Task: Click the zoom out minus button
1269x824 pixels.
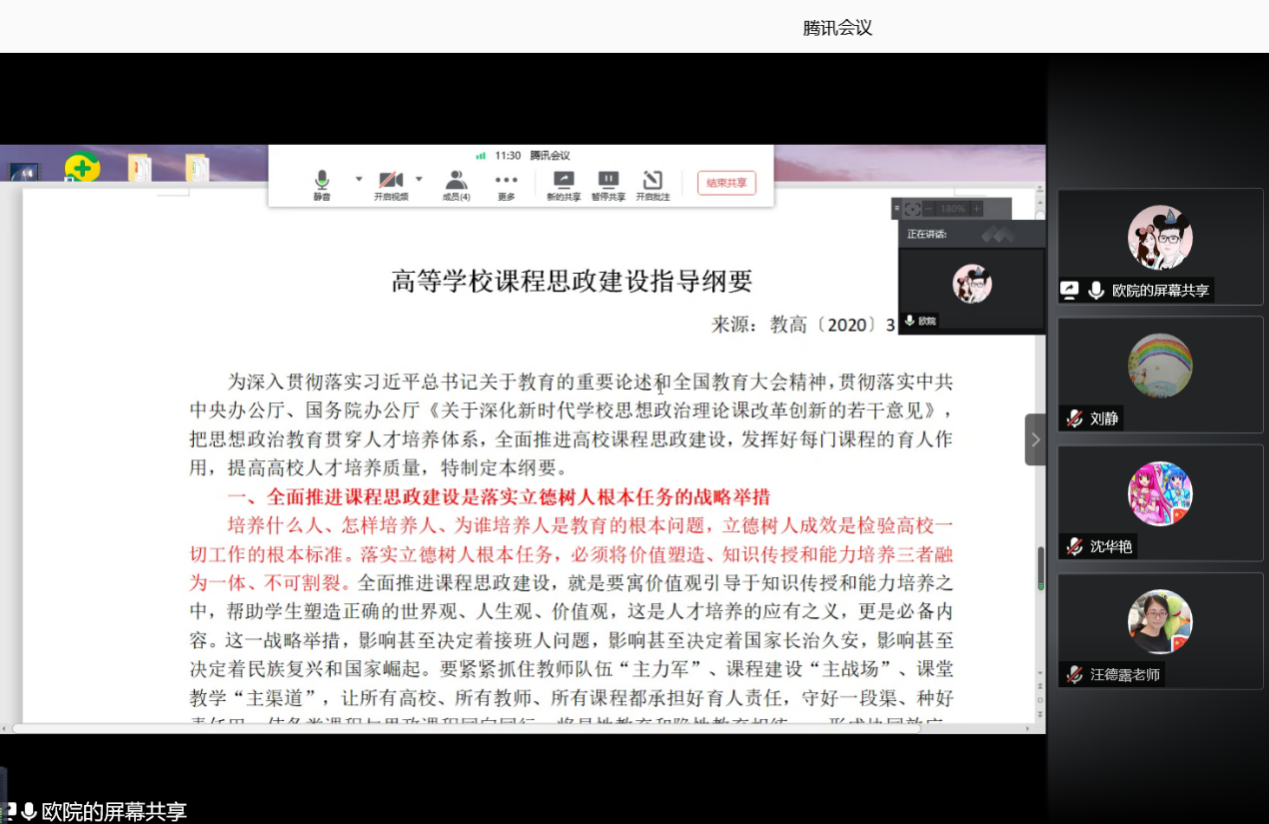Action: pos(928,209)
